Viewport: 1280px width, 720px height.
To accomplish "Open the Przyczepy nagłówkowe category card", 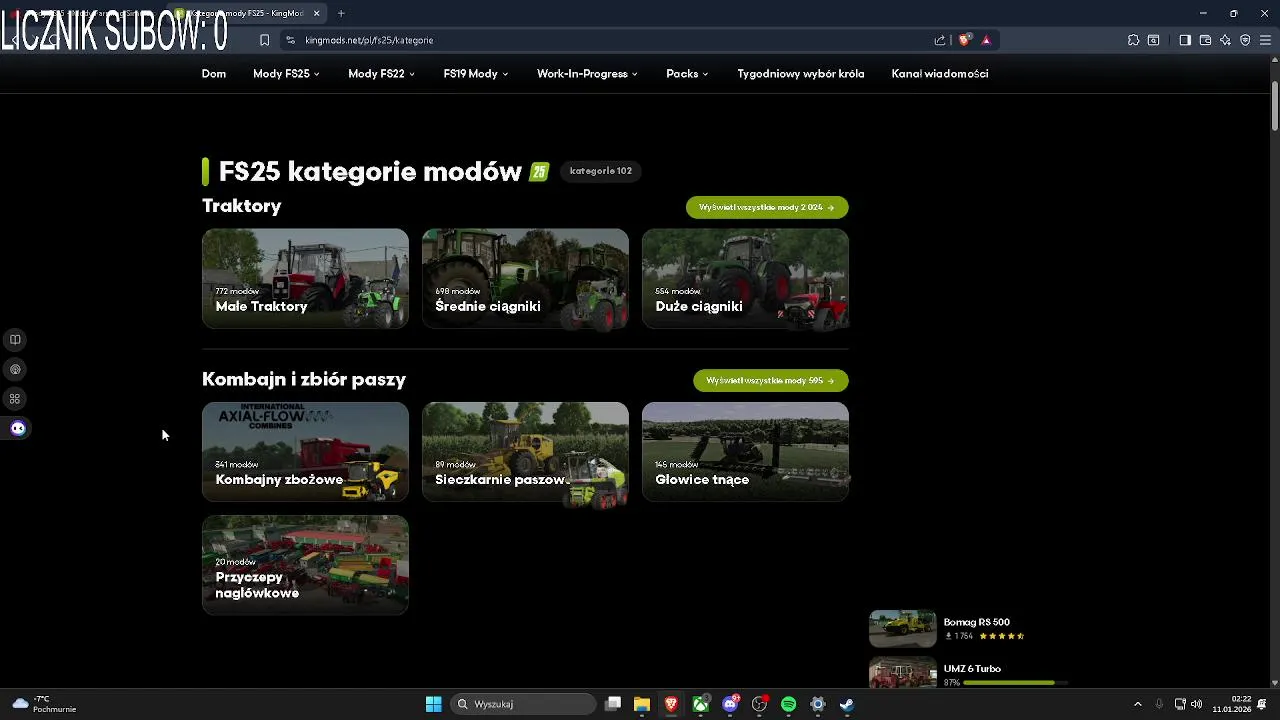I will pyautogui.click(x=305, y=564).
